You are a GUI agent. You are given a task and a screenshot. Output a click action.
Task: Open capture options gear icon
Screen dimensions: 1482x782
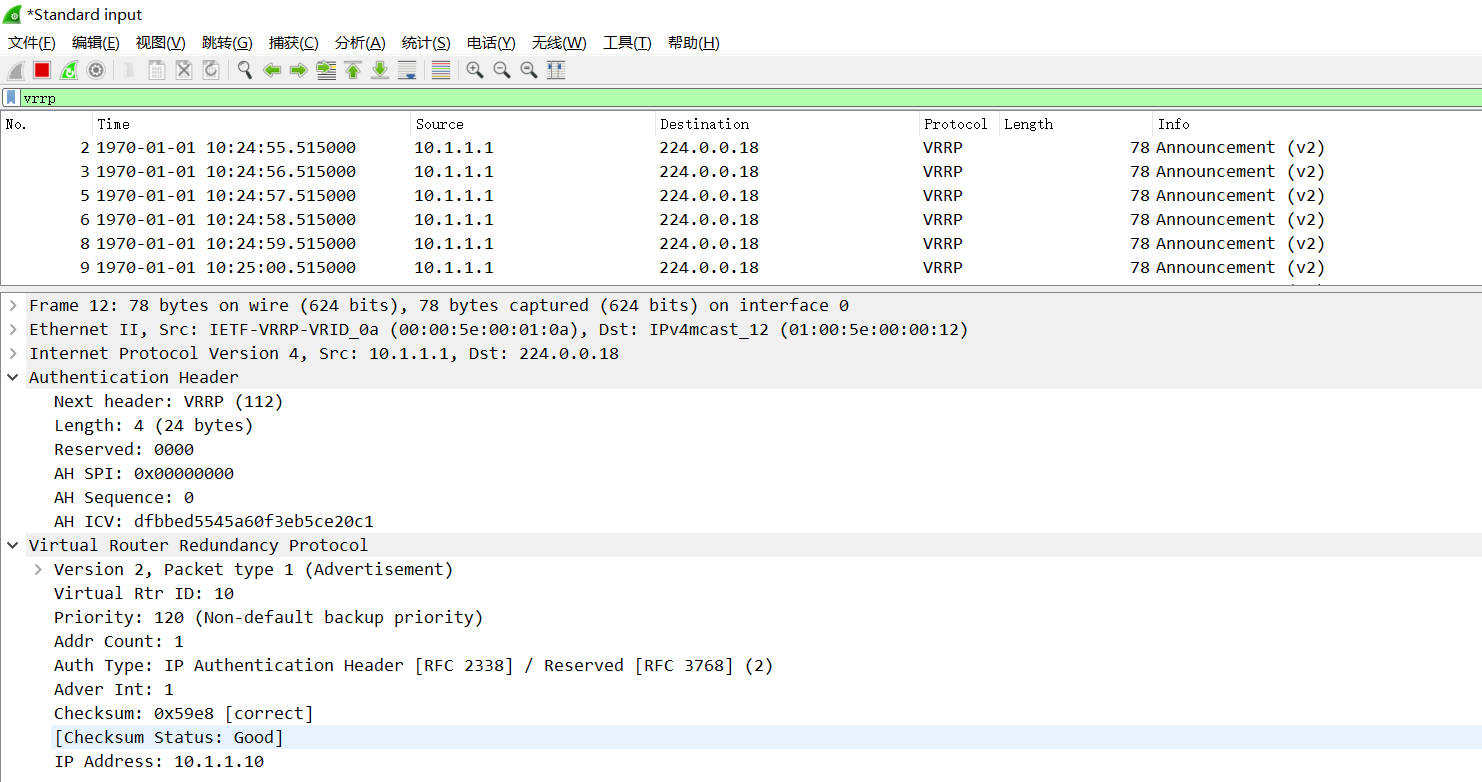click(96, 70)
